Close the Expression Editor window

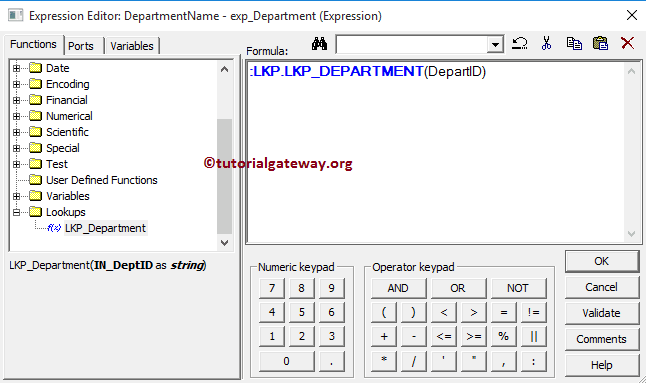click(x=632, y=16)
